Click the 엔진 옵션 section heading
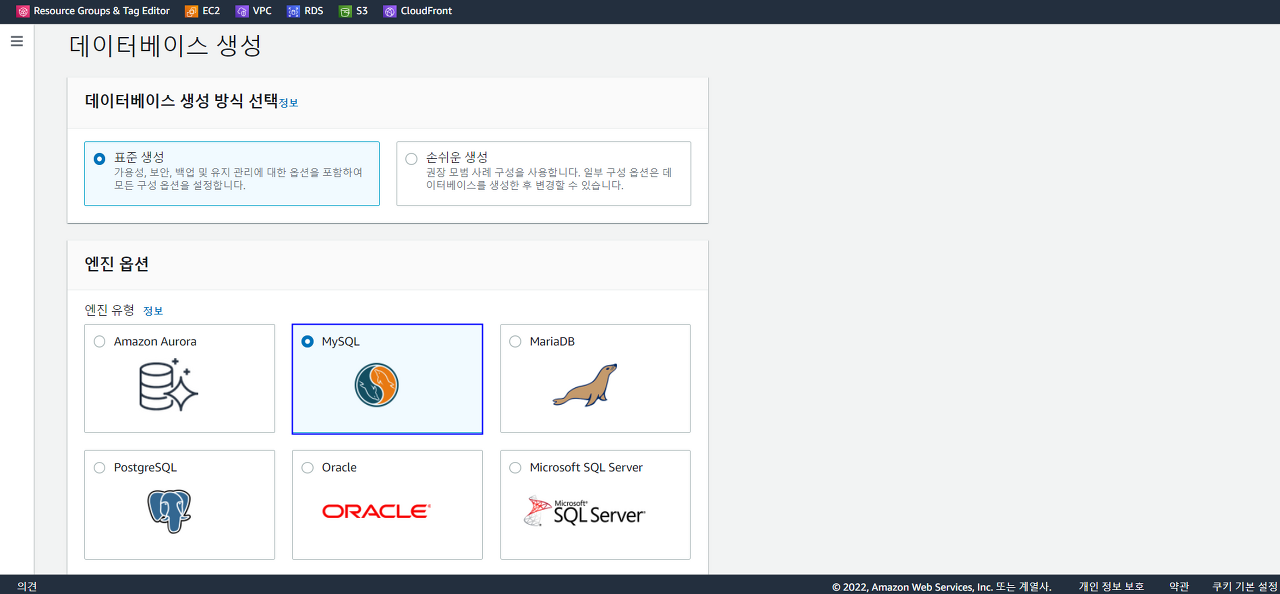Screen dimensions: 1280x594 [x=117, y=264]
